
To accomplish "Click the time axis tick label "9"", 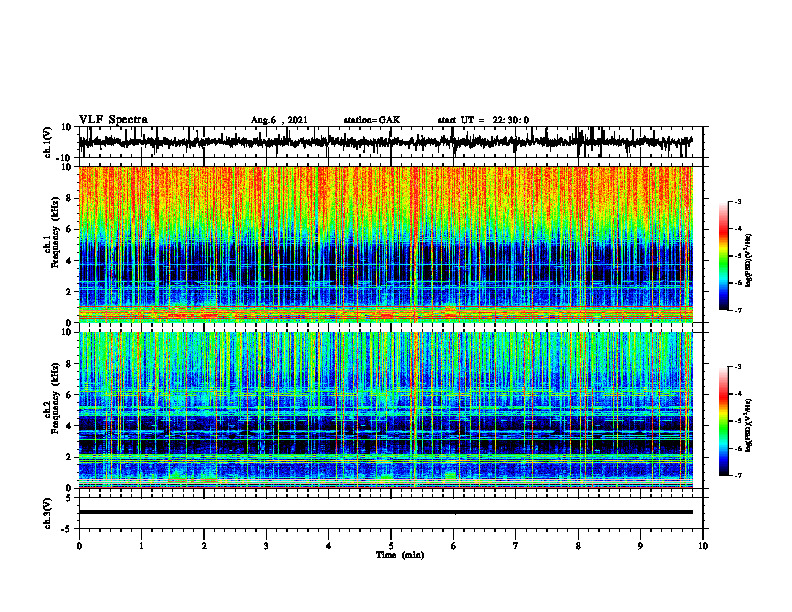I will click(x=640, y=546).
